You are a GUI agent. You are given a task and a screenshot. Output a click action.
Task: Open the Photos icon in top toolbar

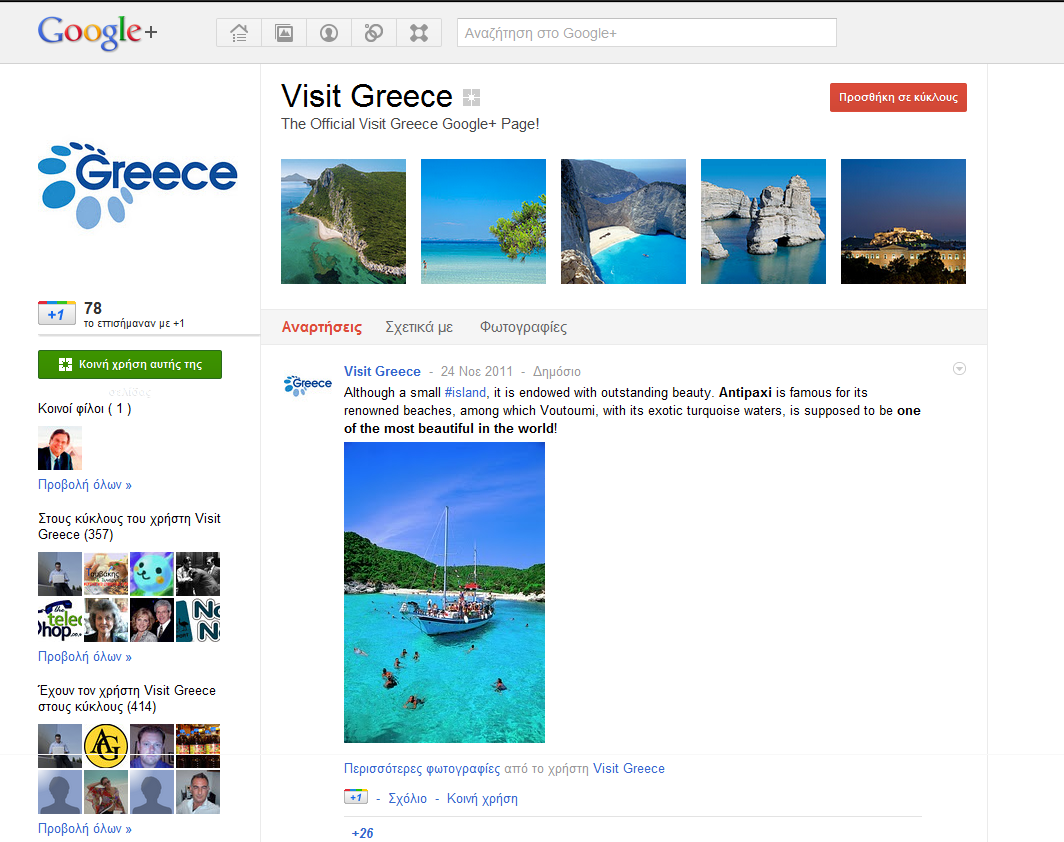click(x=284, y=33)
